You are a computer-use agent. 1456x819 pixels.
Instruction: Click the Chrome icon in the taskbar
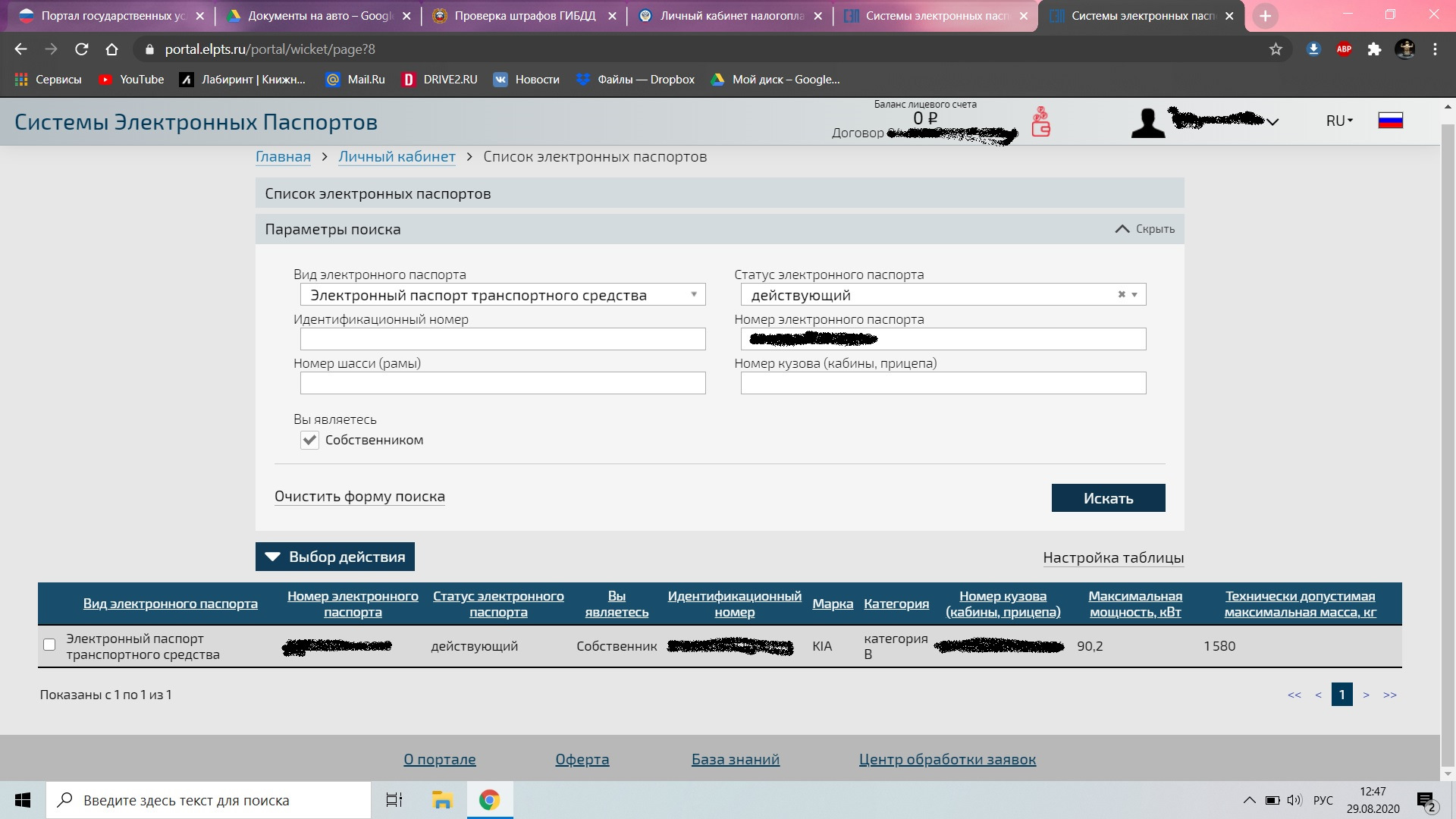tap(489, 800)
